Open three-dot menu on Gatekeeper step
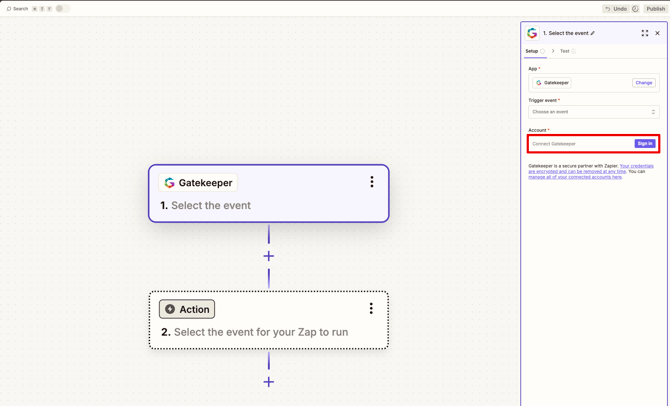The width and height of the screenshot is (670, 406). tap(372, 182)
